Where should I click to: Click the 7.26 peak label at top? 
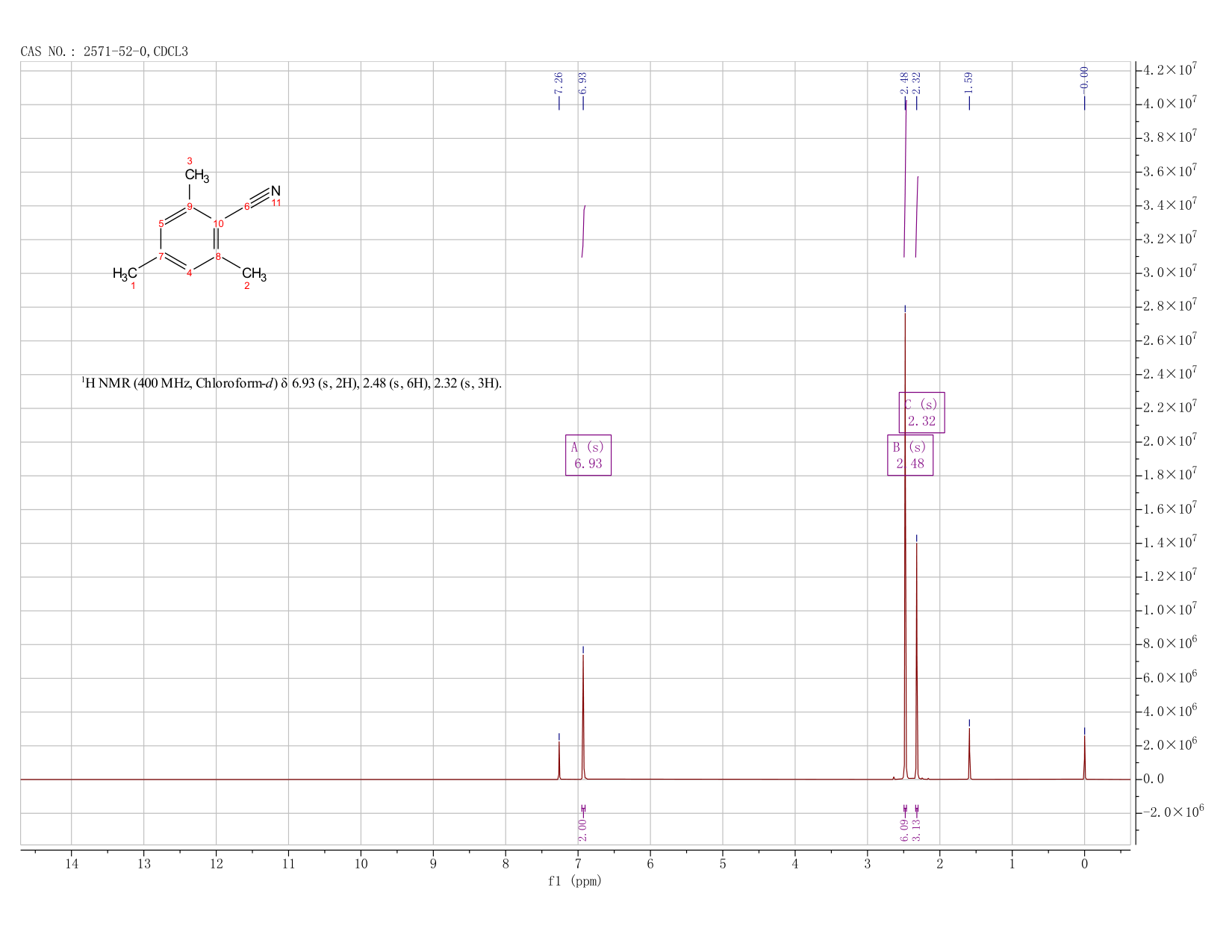(x=559, y=83)
